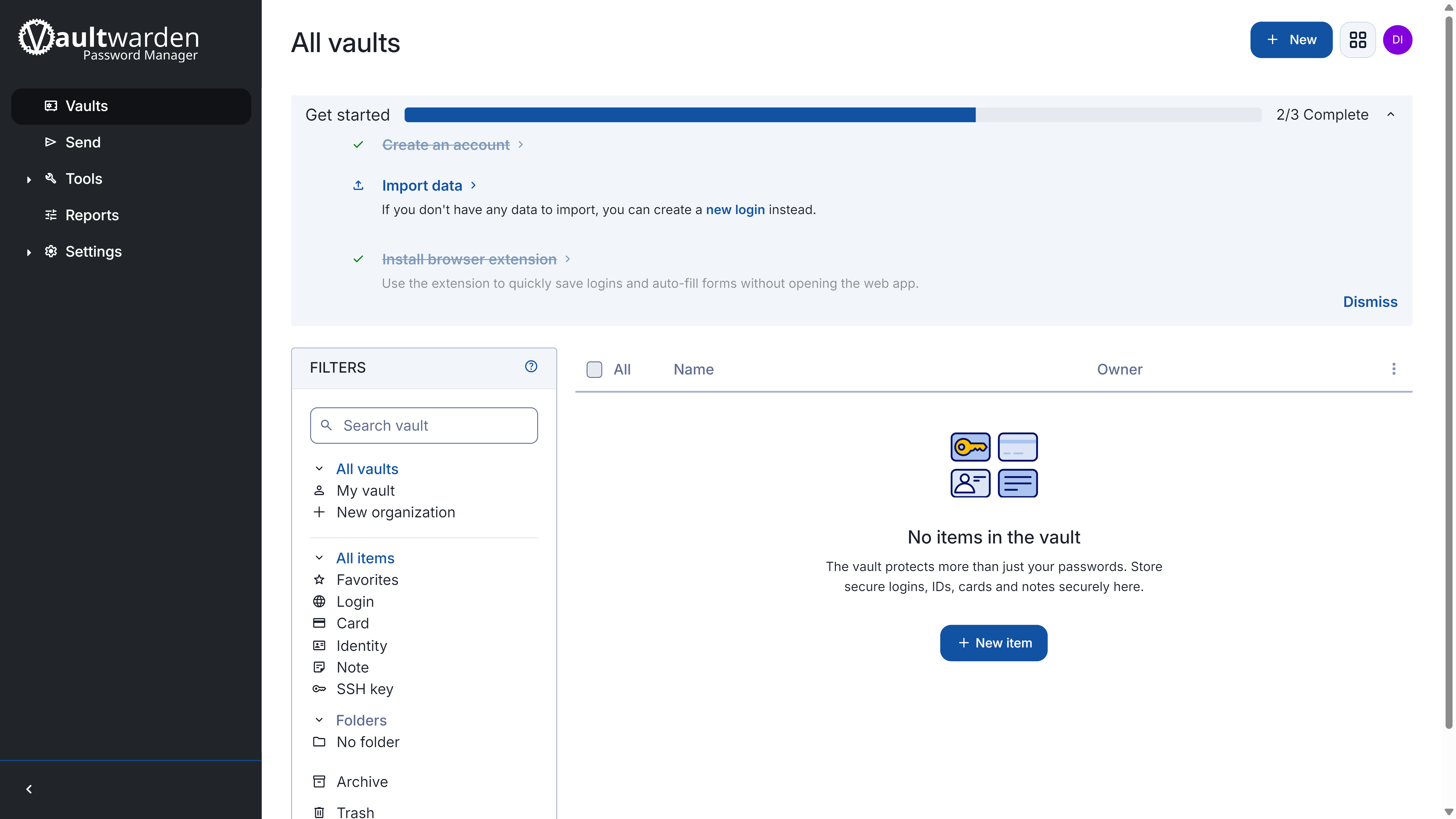
Task: Open the Import data step arrow
Action: click(474, 185)
